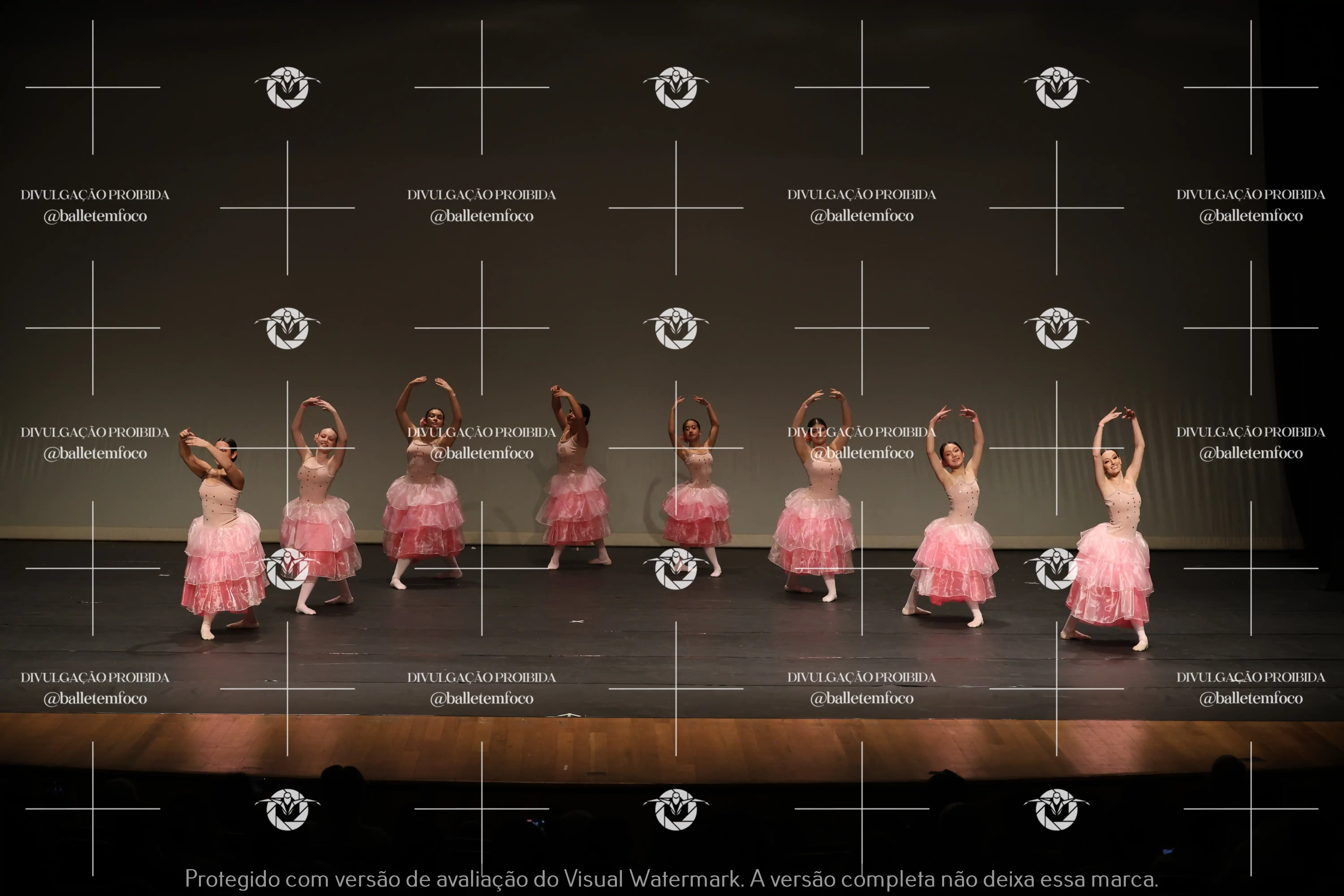Screen dimensions: 1344x896
Task: Click the bottom-center camera logo over the audience
Action: pyautogui.click(x=676, y=809)
